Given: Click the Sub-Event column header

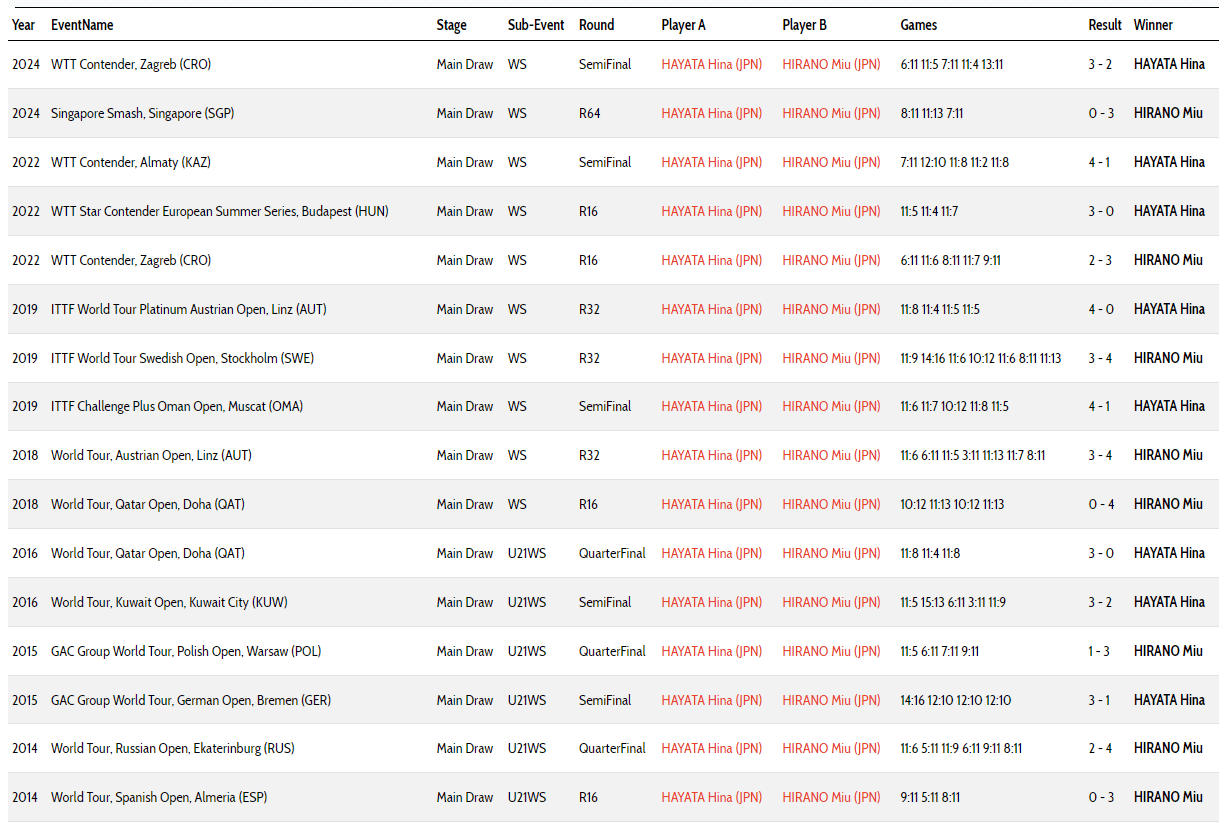Looking at the screenshot, I should click(x=536, y=25).
